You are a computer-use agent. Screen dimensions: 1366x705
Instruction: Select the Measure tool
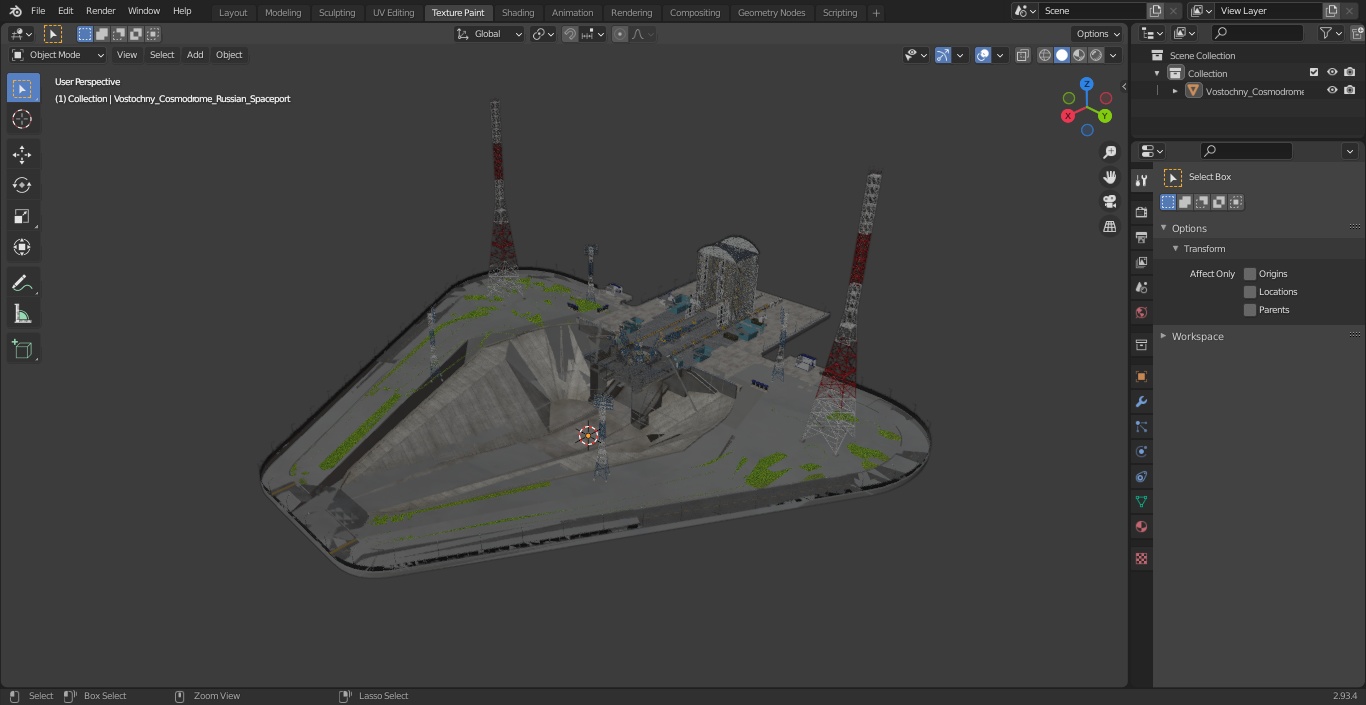pyautogui.click(x=22, y=314)
